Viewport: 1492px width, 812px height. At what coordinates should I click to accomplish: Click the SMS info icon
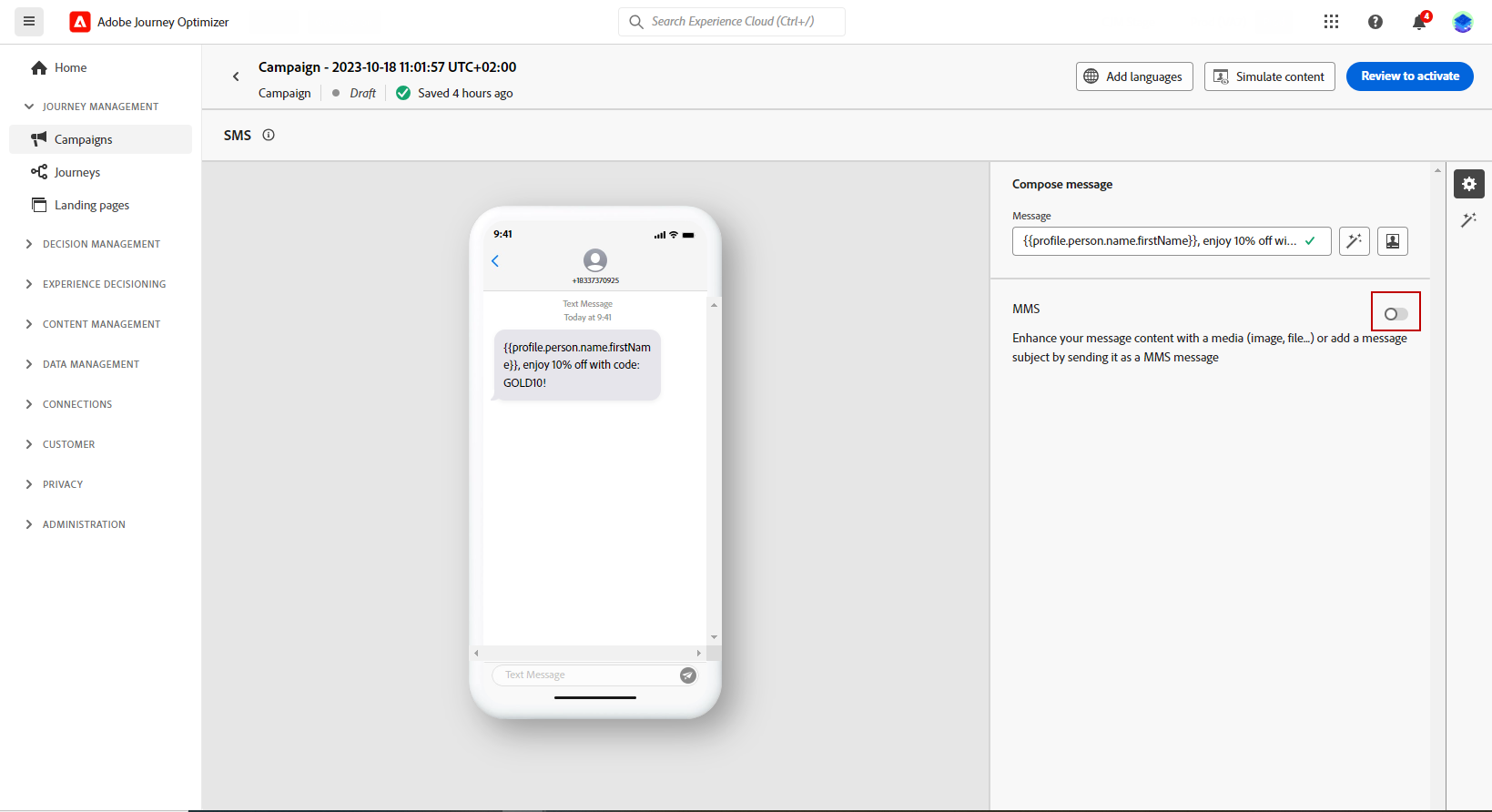(x=269, y=135)
